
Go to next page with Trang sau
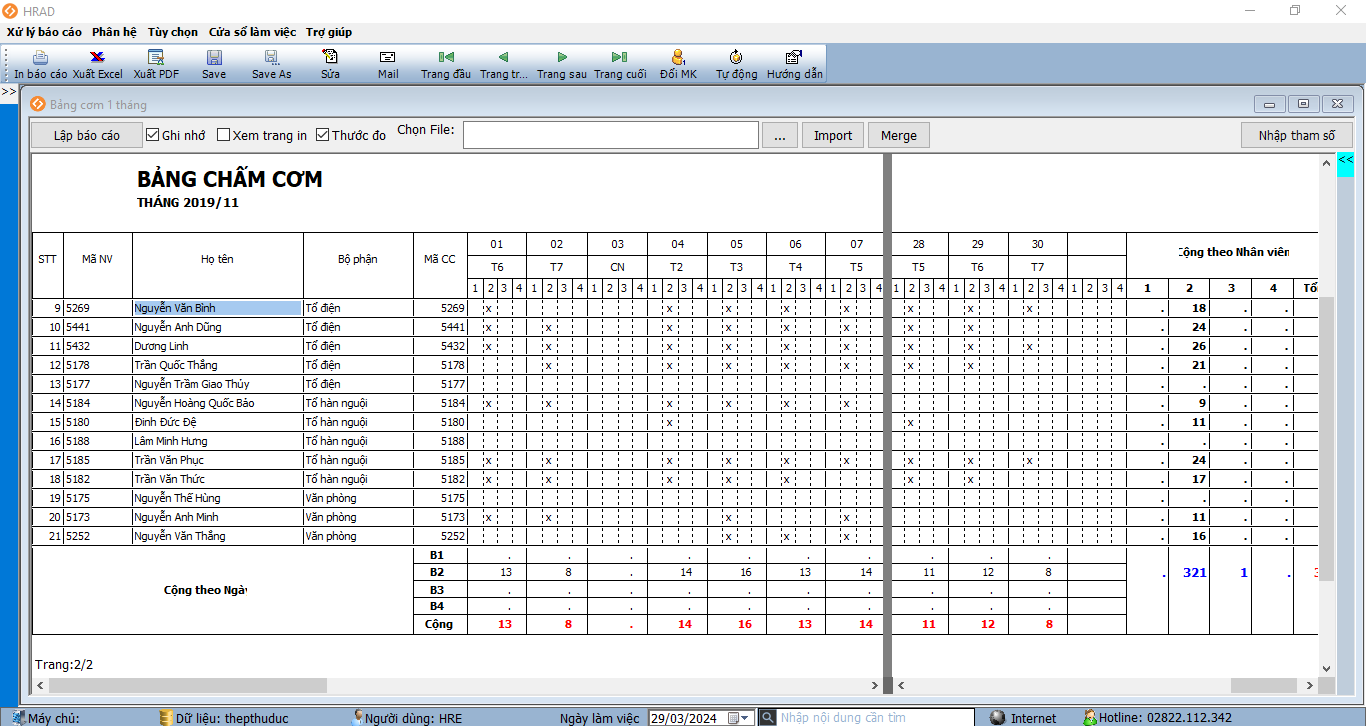[562, 58]
